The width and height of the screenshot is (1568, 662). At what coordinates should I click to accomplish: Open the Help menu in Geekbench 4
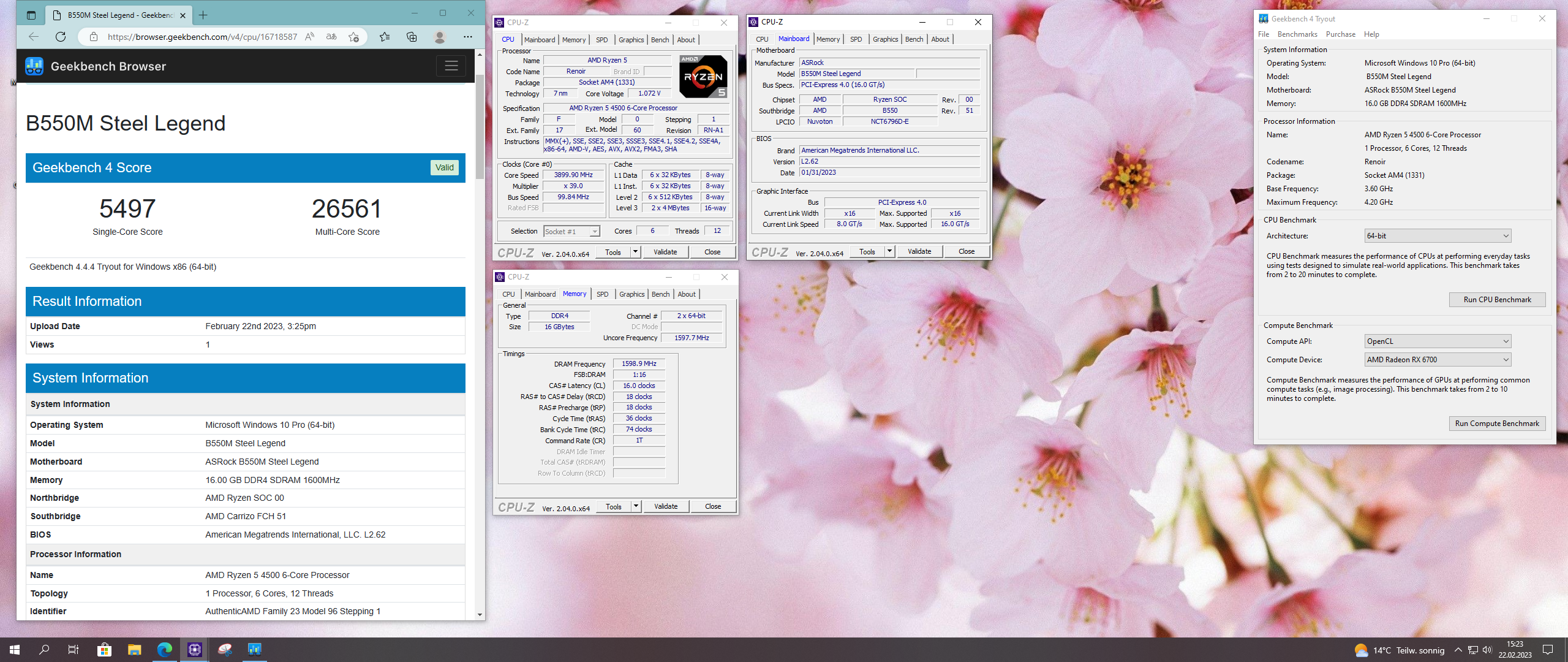[1371, 34]
